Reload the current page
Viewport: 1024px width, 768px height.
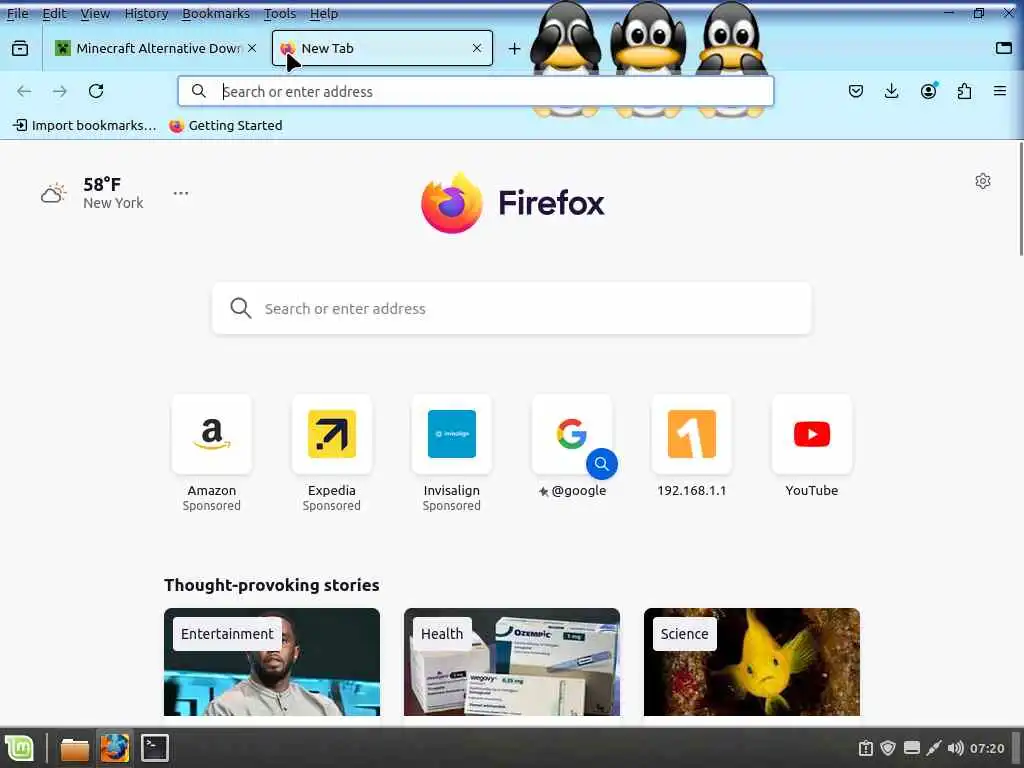coord(96,91)
